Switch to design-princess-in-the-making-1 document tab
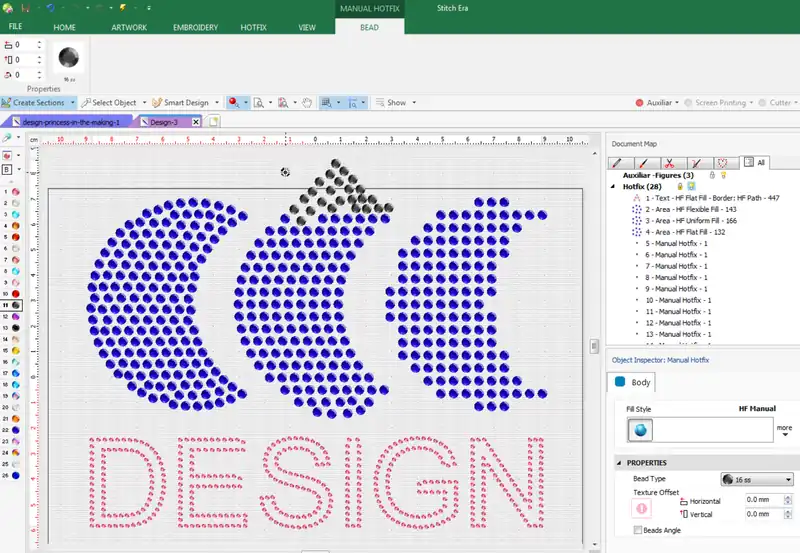 [68, 122]
